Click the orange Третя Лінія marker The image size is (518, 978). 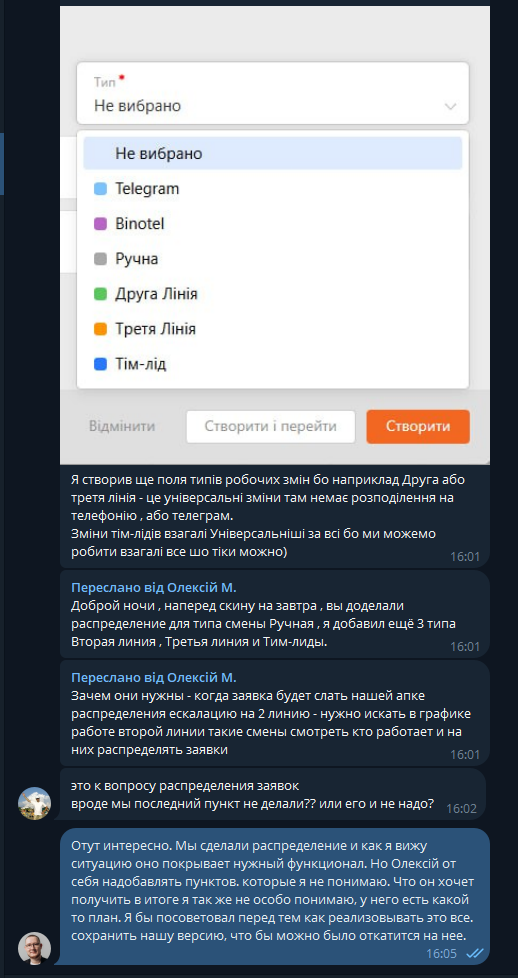pos(100,329)
